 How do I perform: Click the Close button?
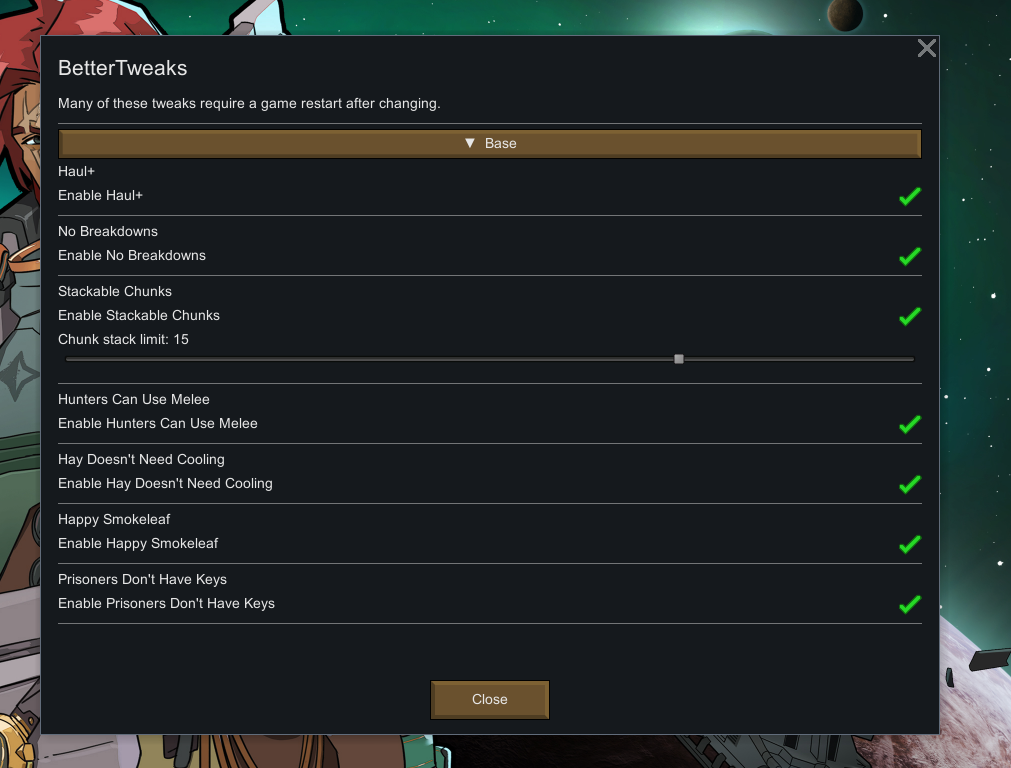[489, 700]
